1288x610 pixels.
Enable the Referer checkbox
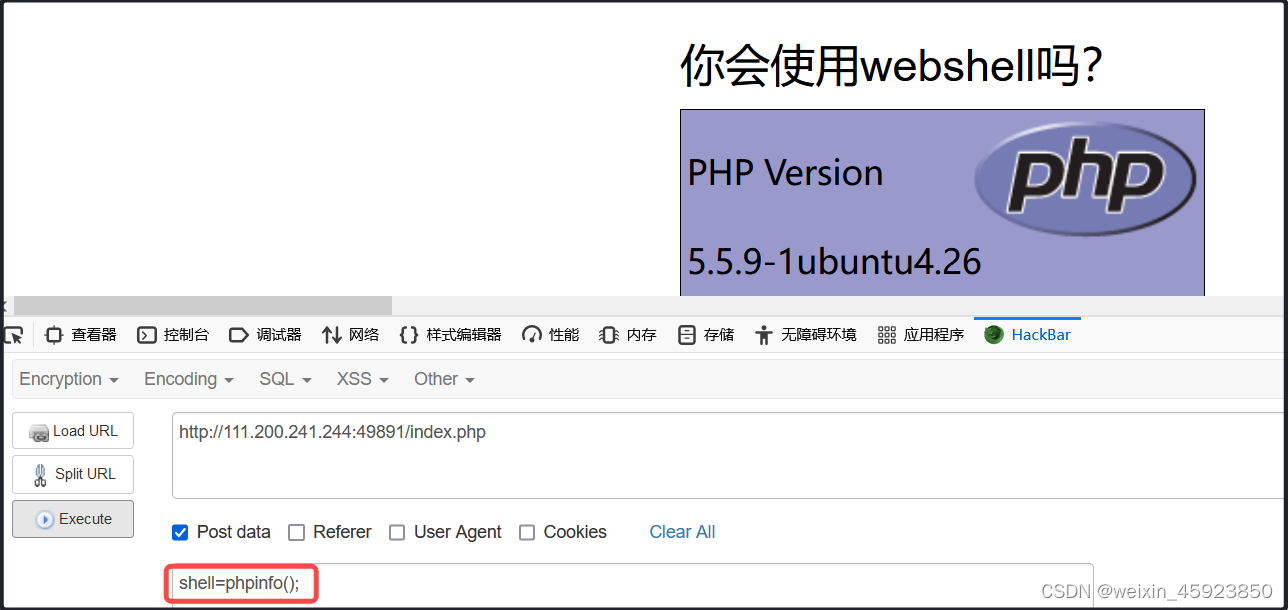(296, 532)
